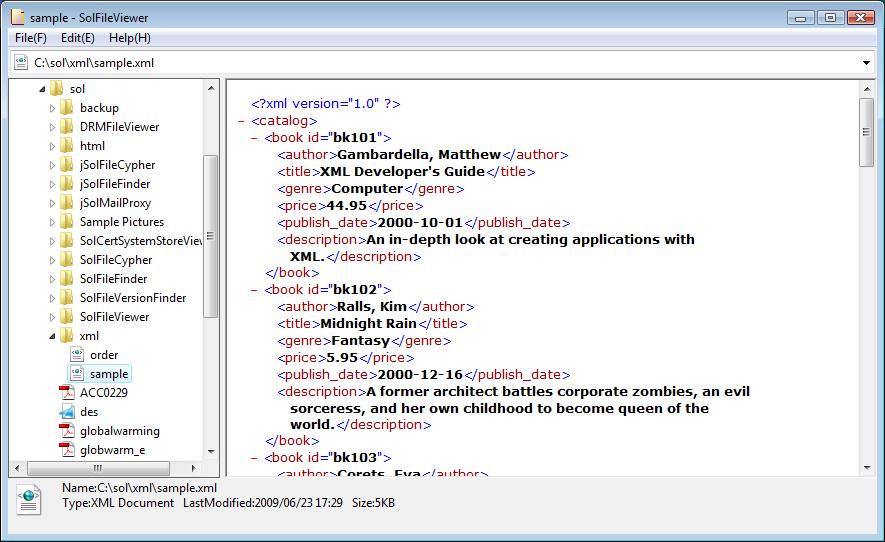Click the SolFileFinder folder icon
Image resolution: width=885 pixels, height=542 pixels.
point(67,278)
